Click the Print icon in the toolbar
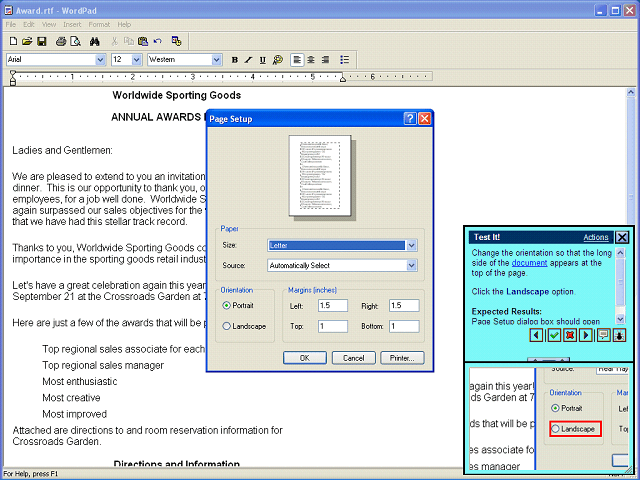Screen dimensions: 640x480 pos(61,41)
